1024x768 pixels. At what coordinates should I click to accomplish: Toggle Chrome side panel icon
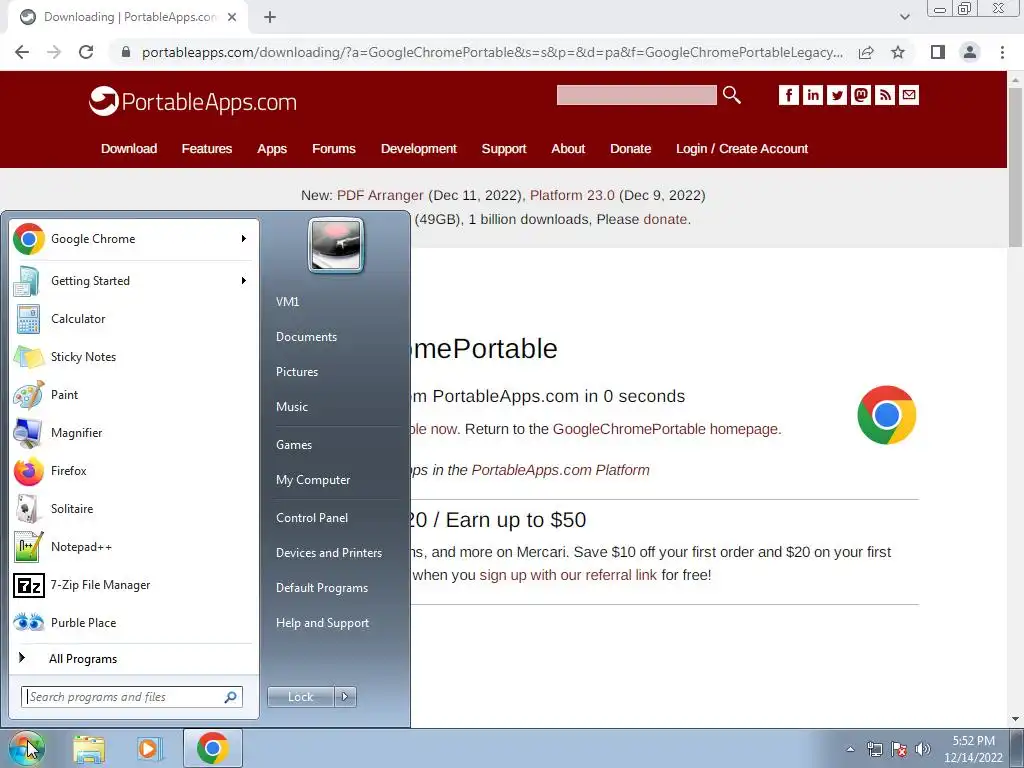[x=938, y=52]
